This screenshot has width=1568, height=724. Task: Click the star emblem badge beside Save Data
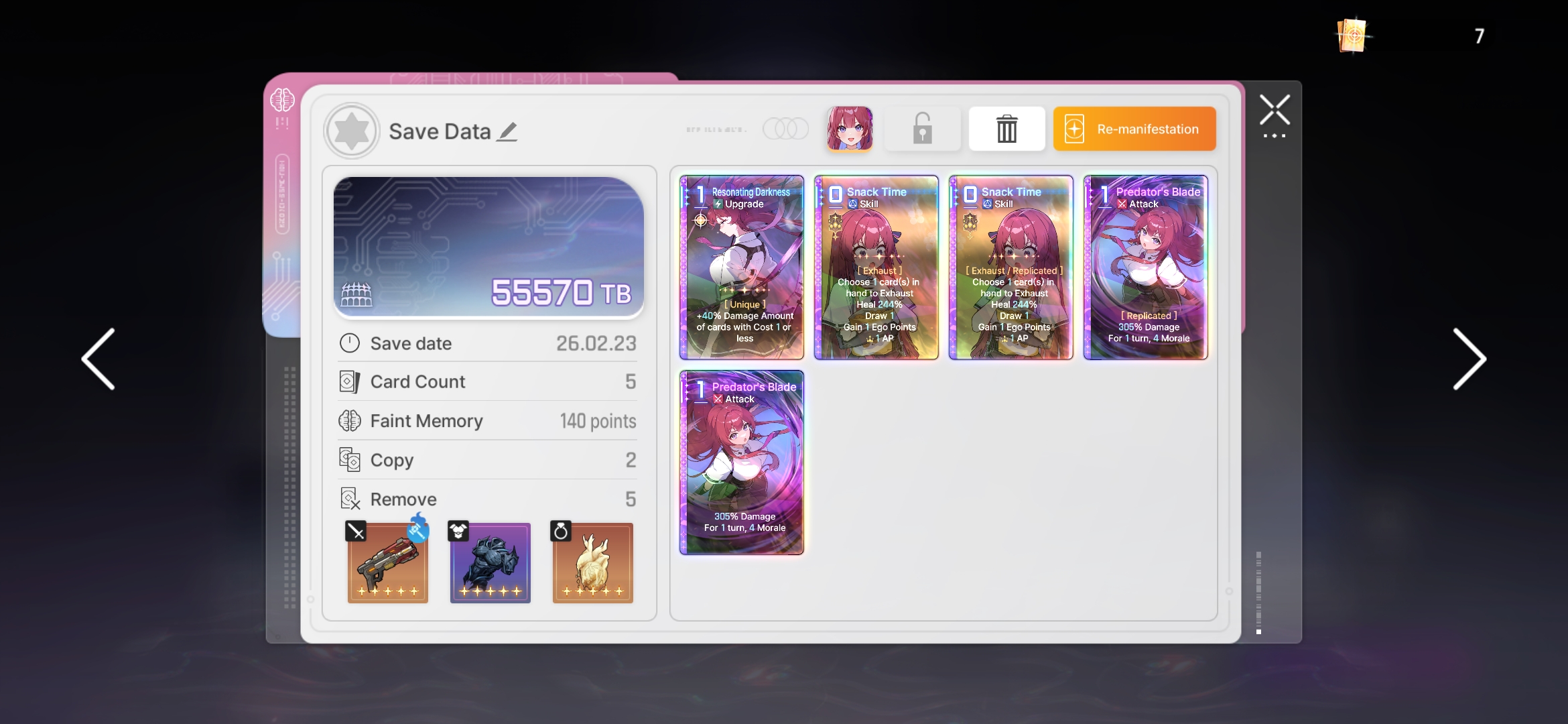pyautogui.click(x=352, y=131)
